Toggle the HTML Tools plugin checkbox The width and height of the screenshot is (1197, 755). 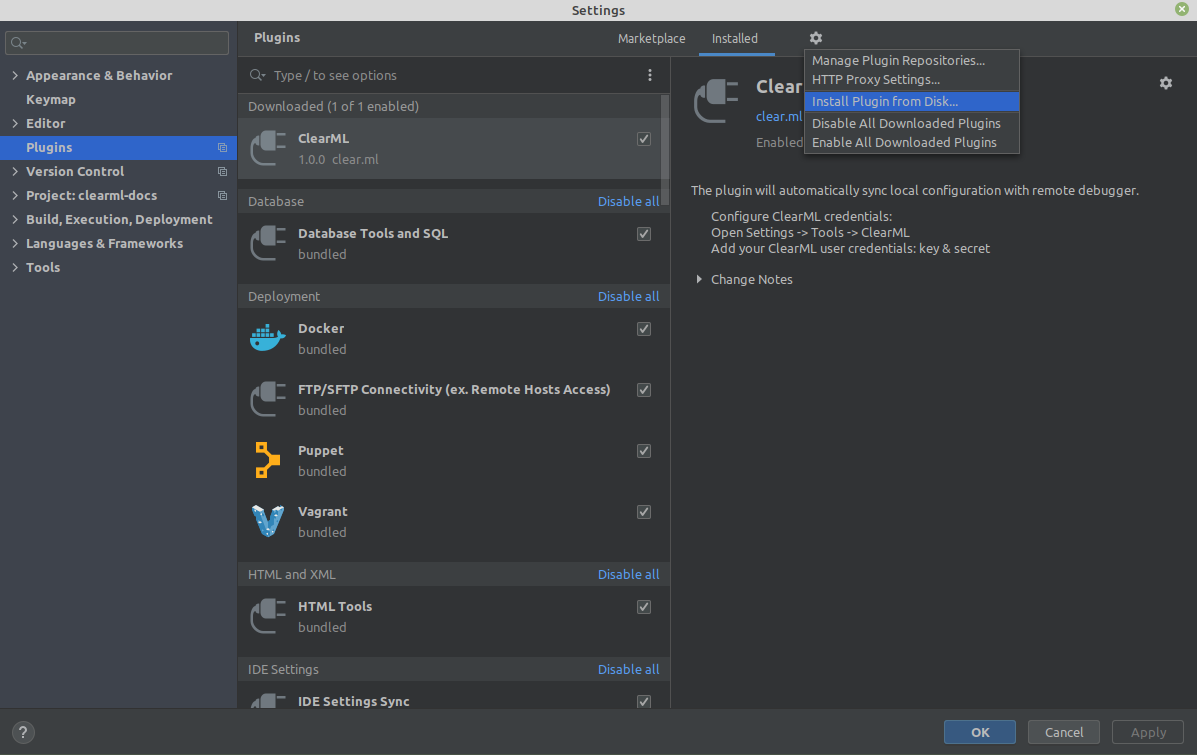[x=644, y=607]
